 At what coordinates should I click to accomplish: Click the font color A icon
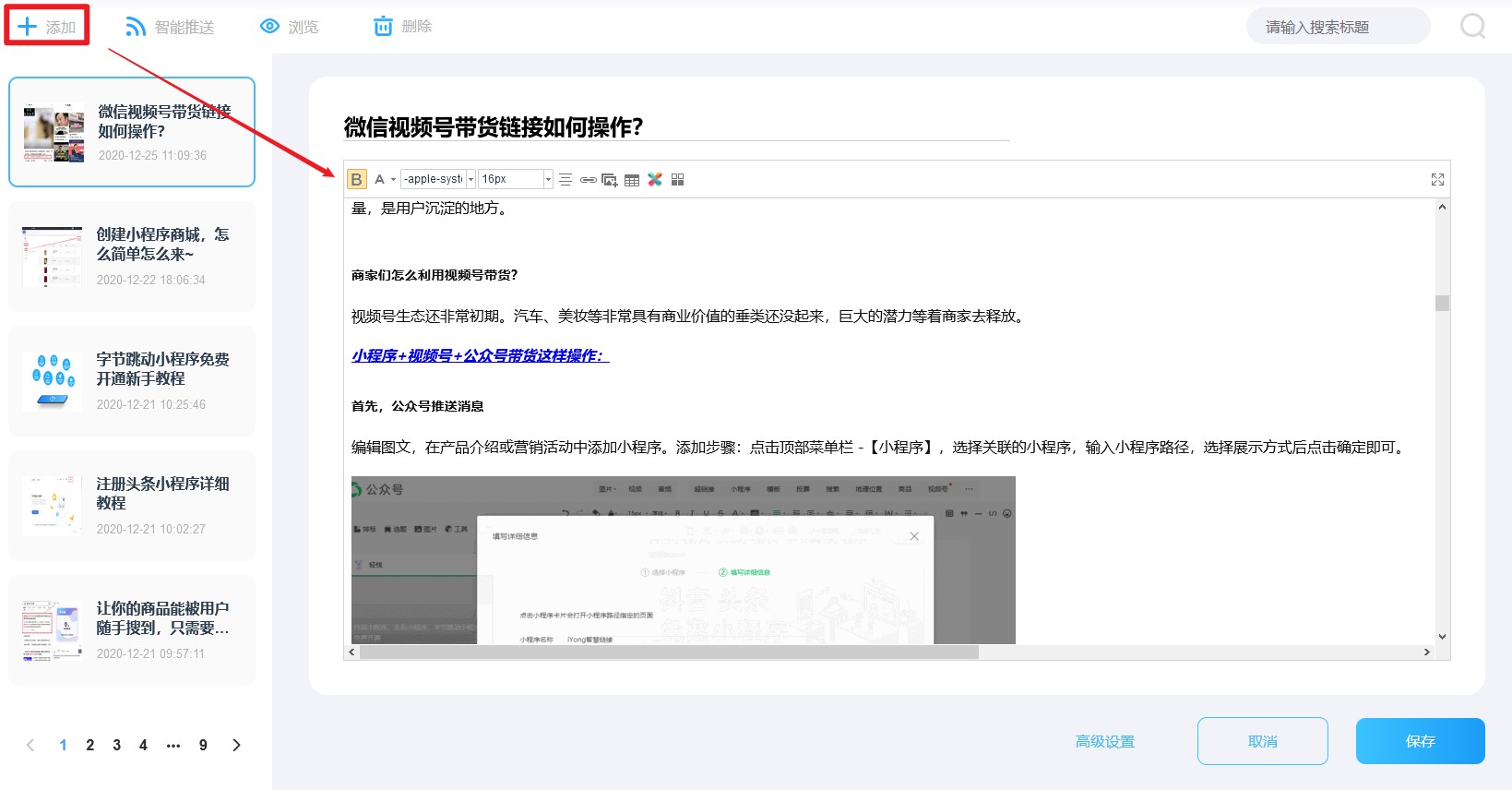click(379, 179)
